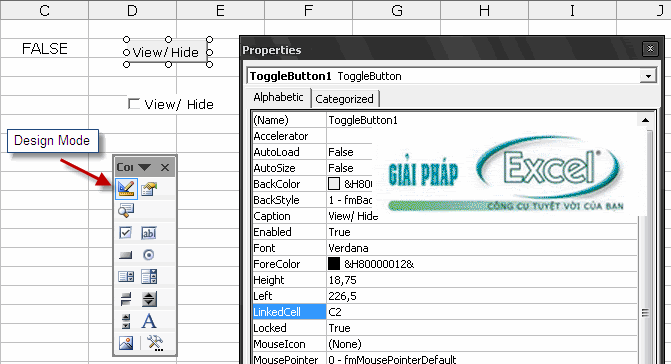Open the Control Toolbox toolbar options arrow
Screen dimensions: 671x364
click(144, 167)
